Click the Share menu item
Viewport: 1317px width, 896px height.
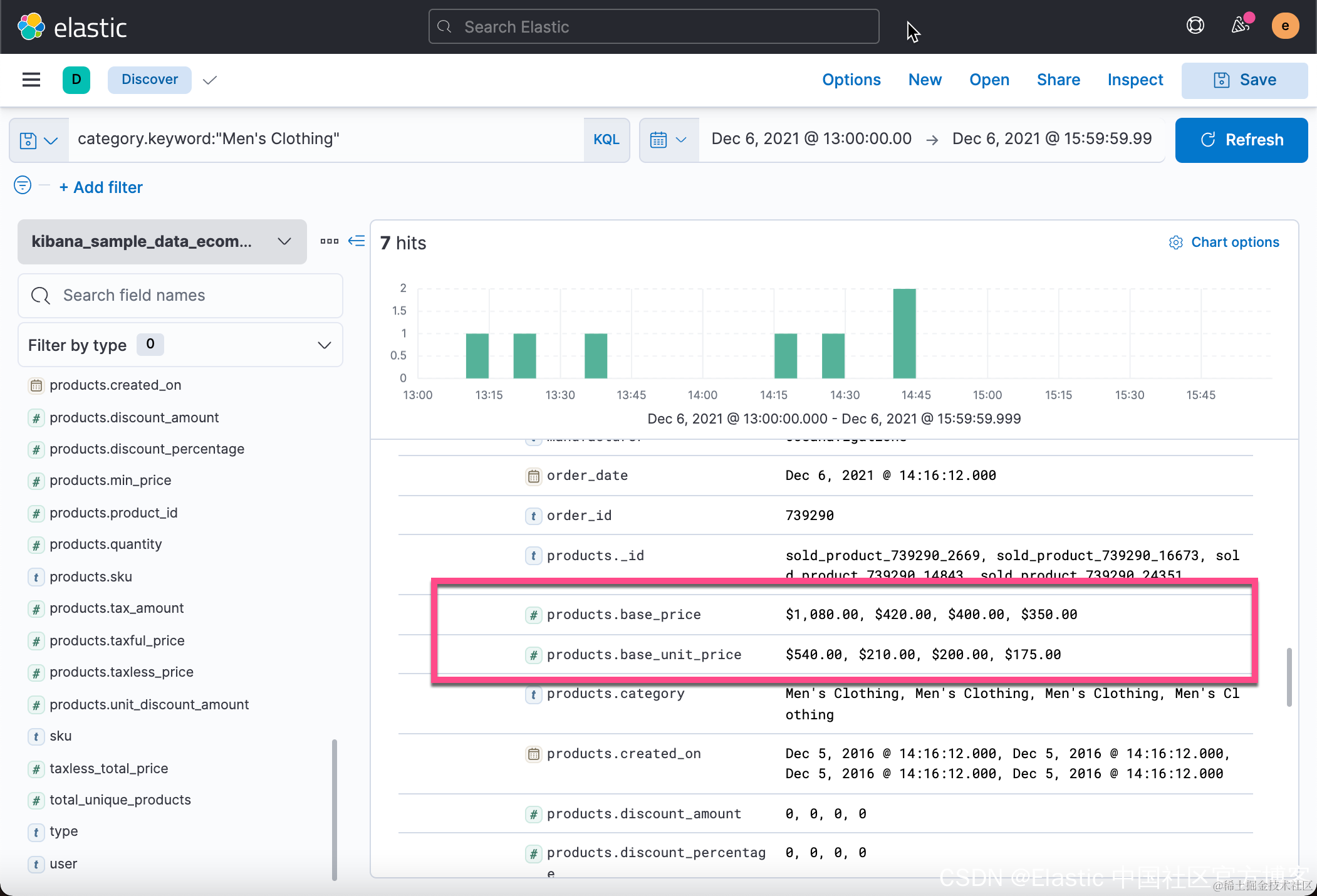[x=1058, y=80]
